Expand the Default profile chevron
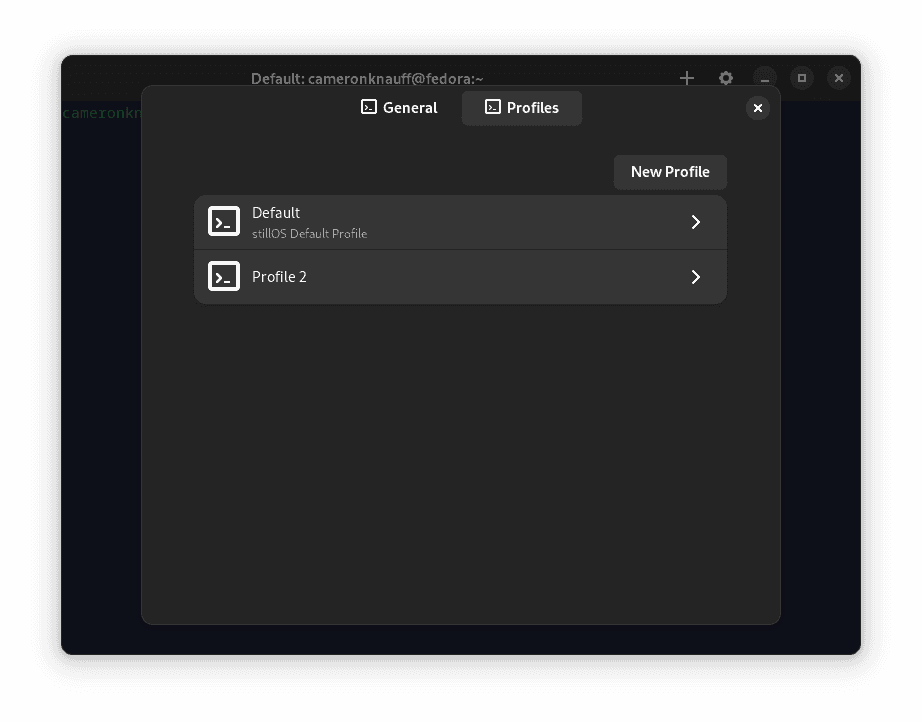The height and width of the screenshot is (722, 922). click(696, 222)
